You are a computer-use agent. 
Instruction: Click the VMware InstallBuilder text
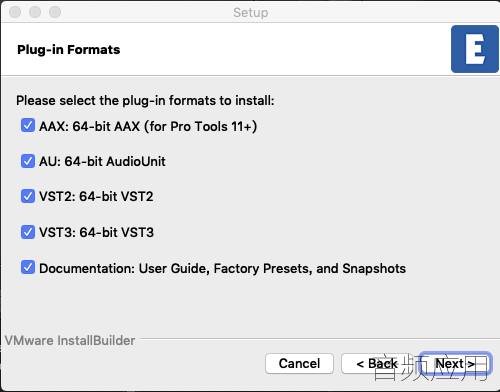pyautogui.click(x=70, y=340)
